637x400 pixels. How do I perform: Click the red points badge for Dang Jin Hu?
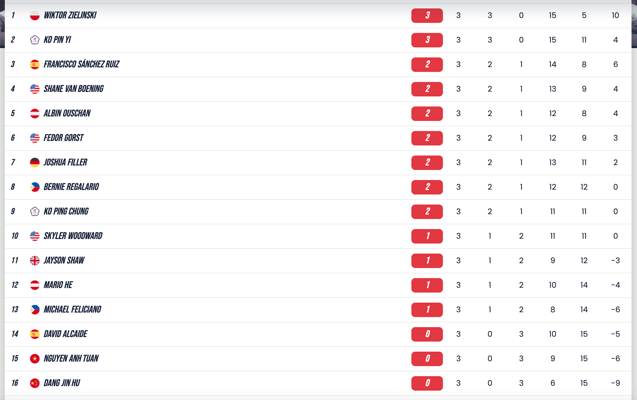[427, 383]
